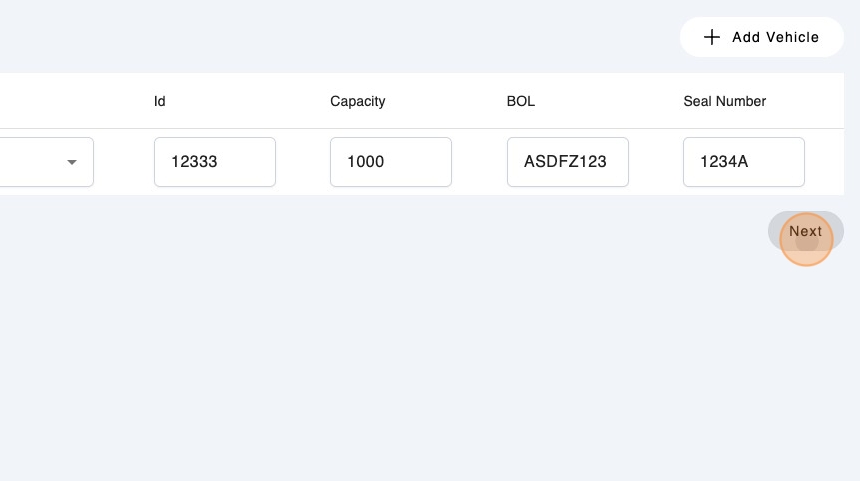Click the Seal Number column header
The image size is (860, 481).
click(724, 101)
